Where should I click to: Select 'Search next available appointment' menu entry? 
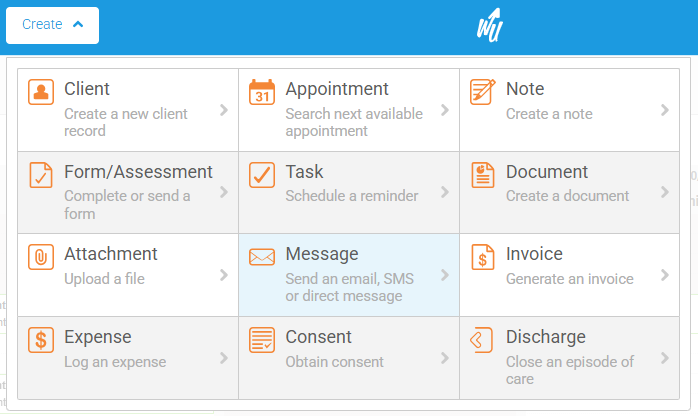pyautogui.click(x=354, y=122)
